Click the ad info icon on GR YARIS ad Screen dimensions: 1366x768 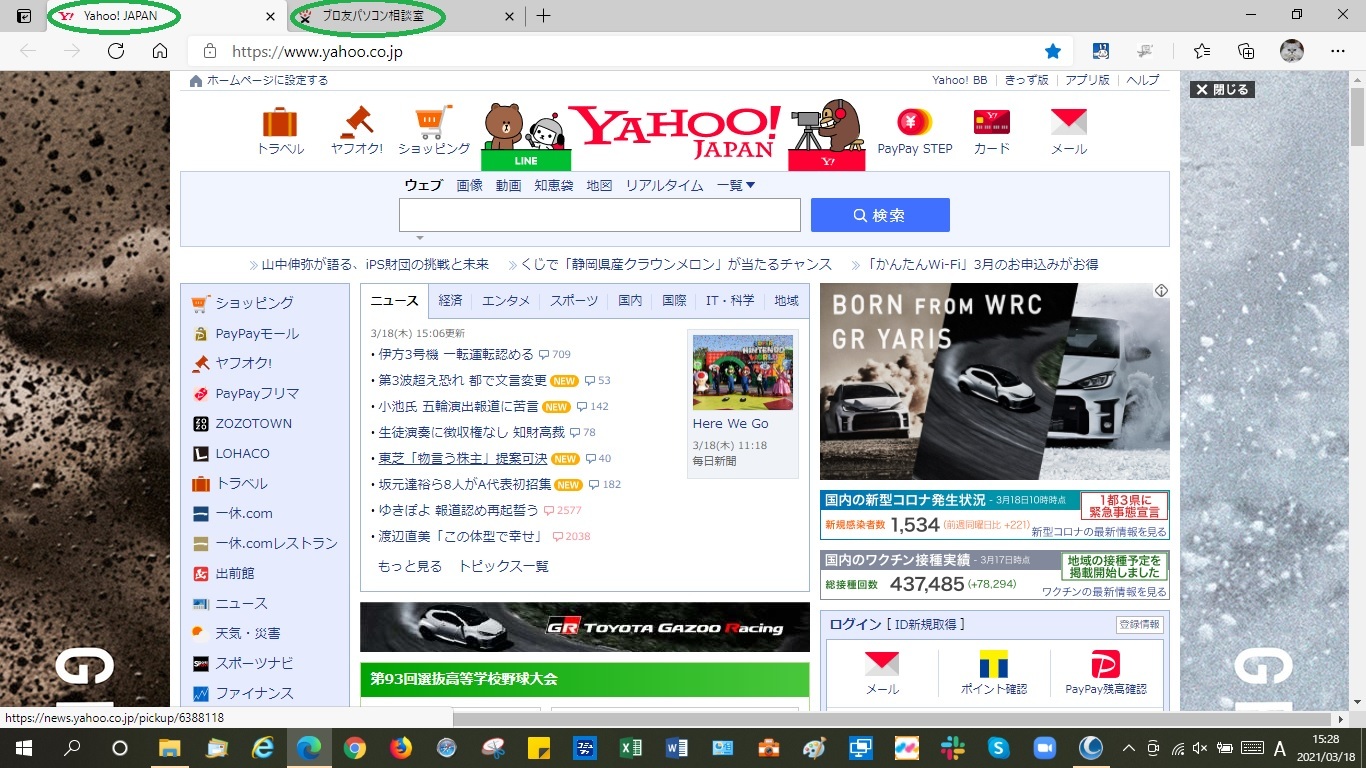pyautogui.click(x=1161, y=291)
